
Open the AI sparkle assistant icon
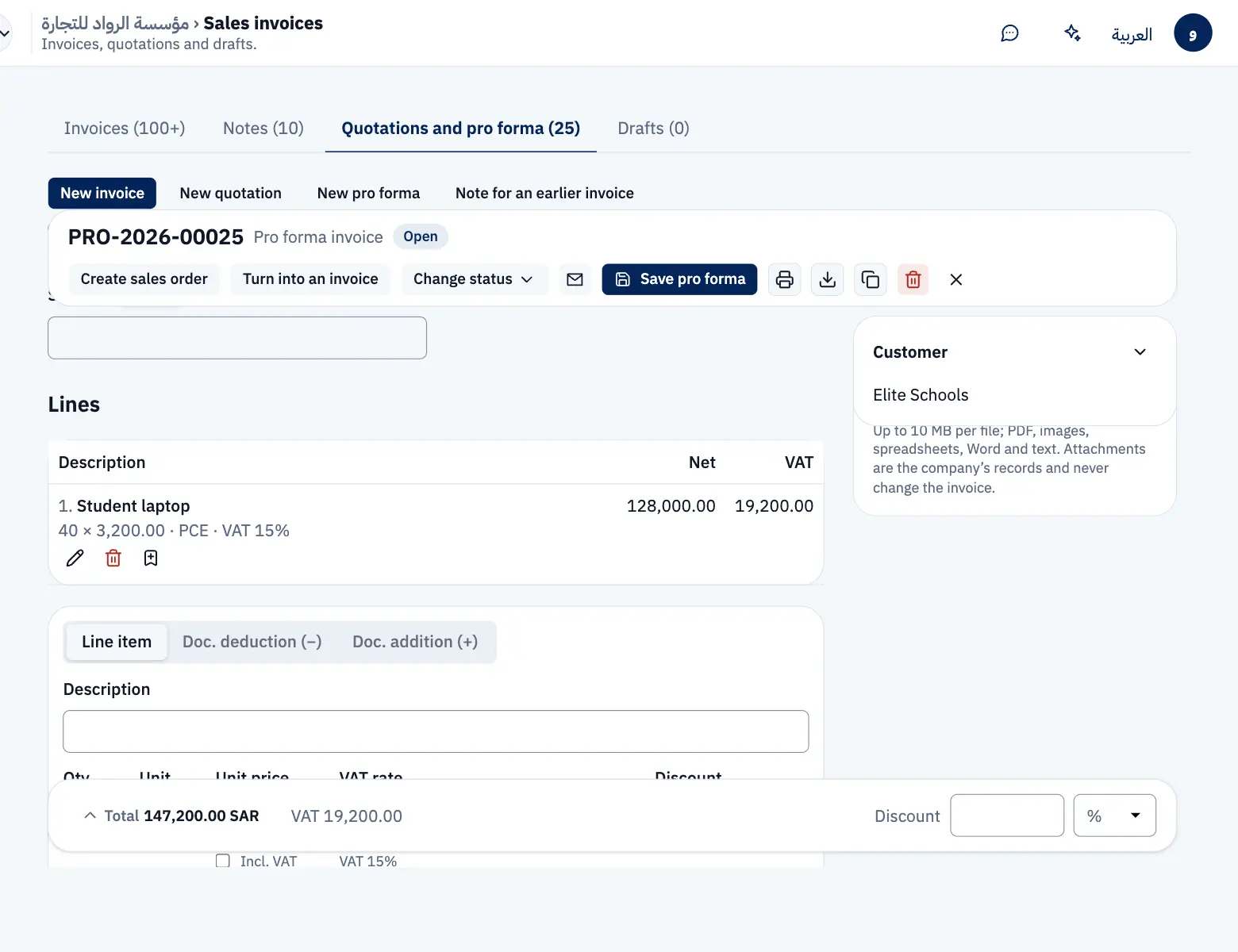pyautogui.click(x=1072, y=33)
